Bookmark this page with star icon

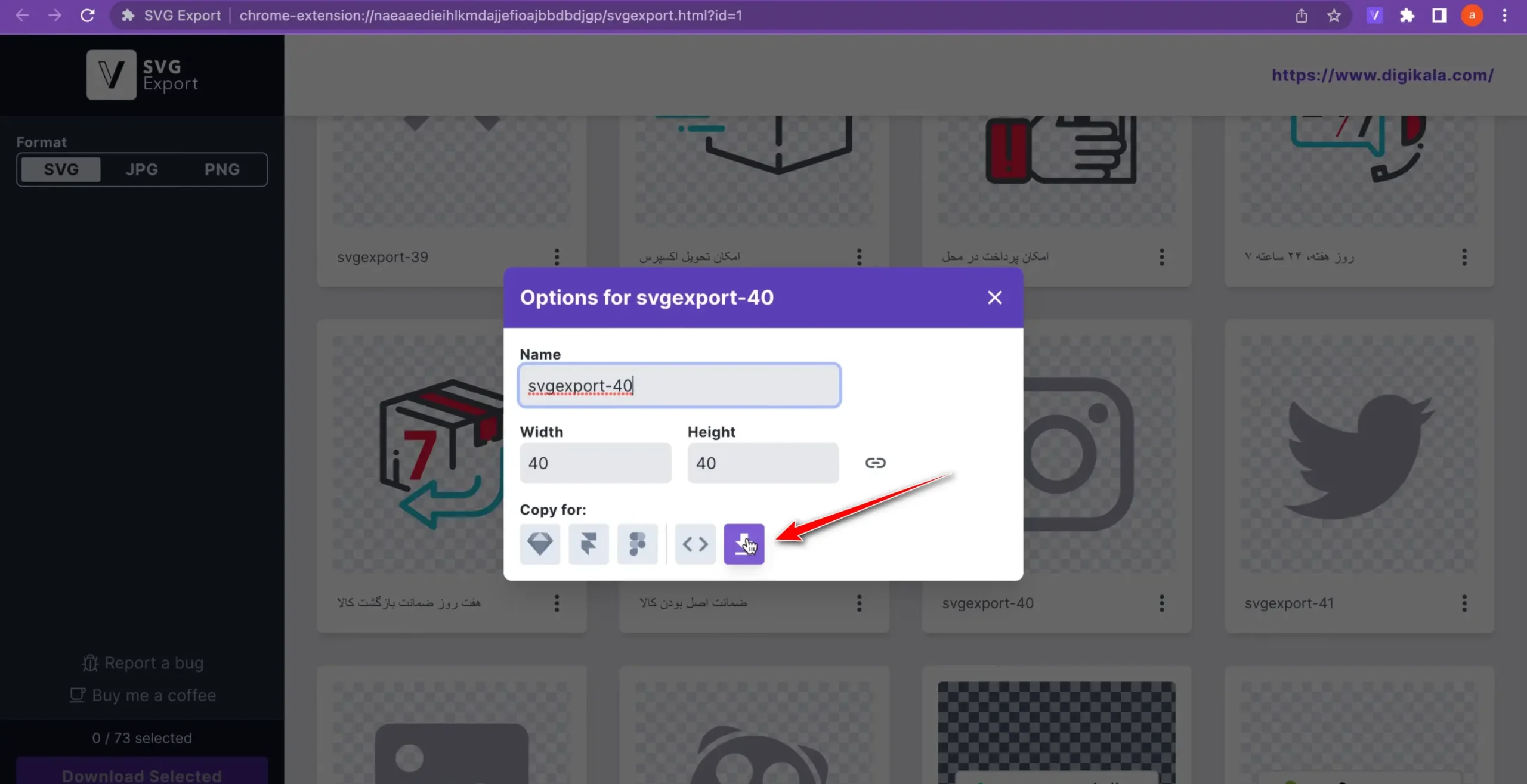tap(1334, 16)
